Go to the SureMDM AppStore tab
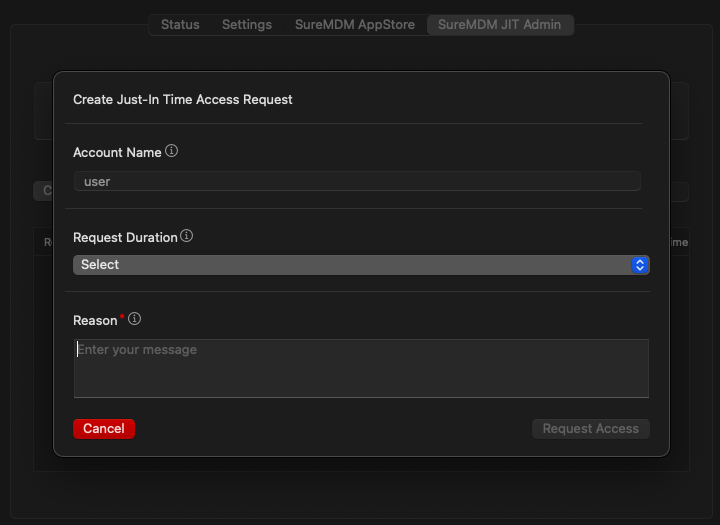The width and height of the screenshot is (720, 525). point(355,25)
